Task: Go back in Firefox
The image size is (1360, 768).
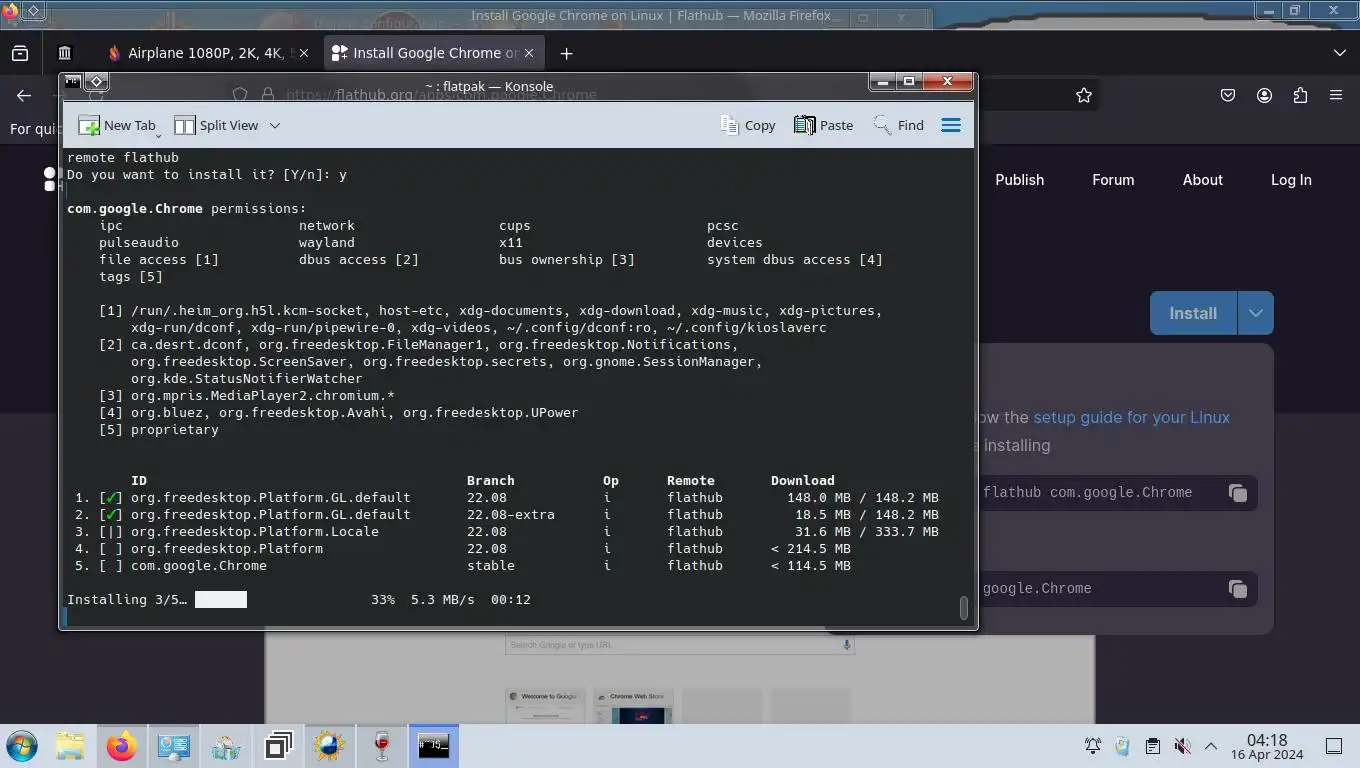Action: click(x=24, y=95)
